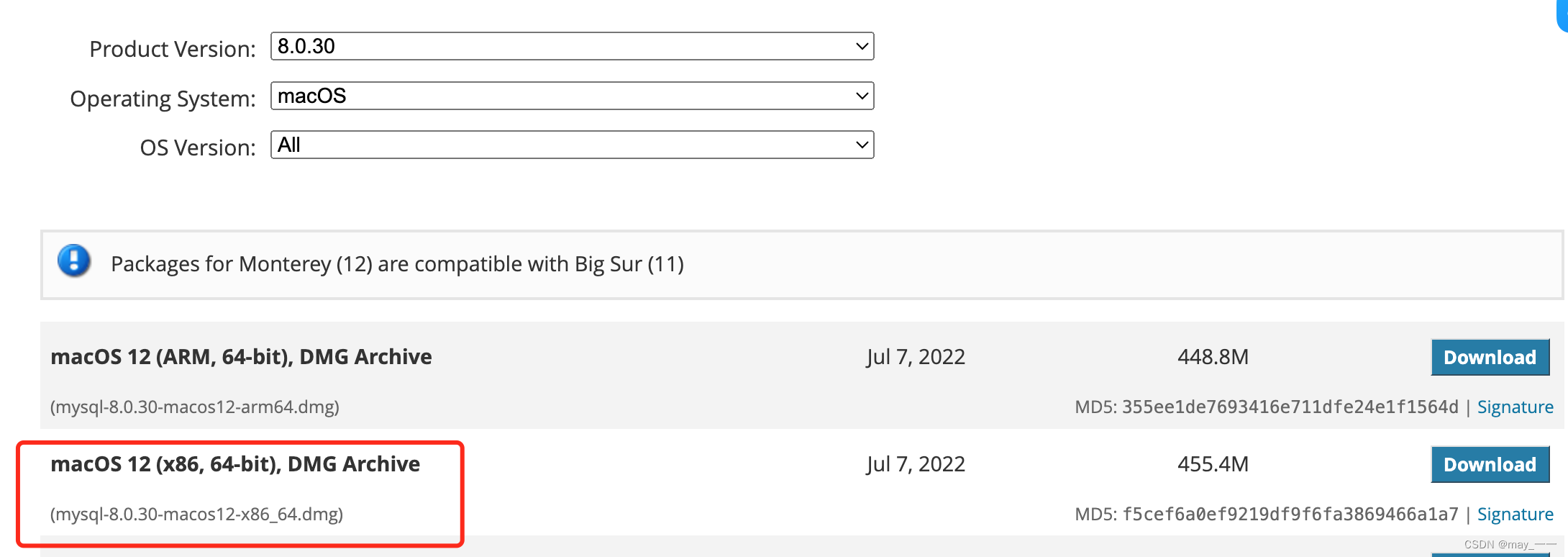Click the 448.8M file size

coord(1213,357)
